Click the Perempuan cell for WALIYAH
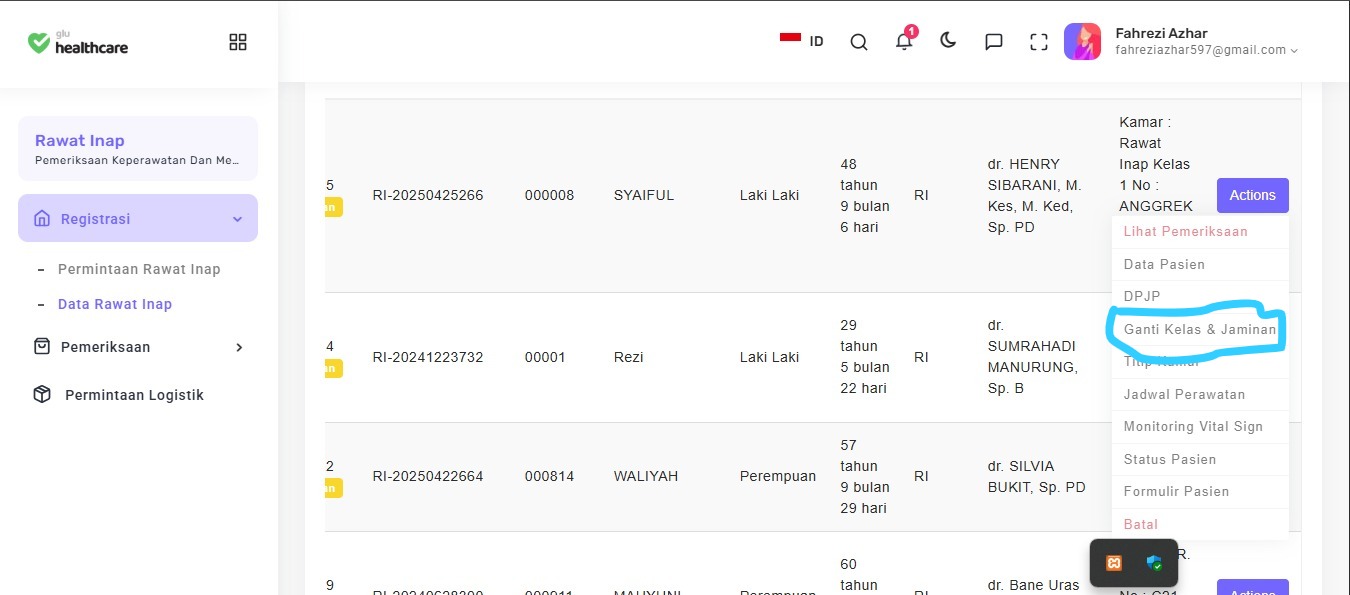Viewport: 1350px width, 595px height. 778,476
